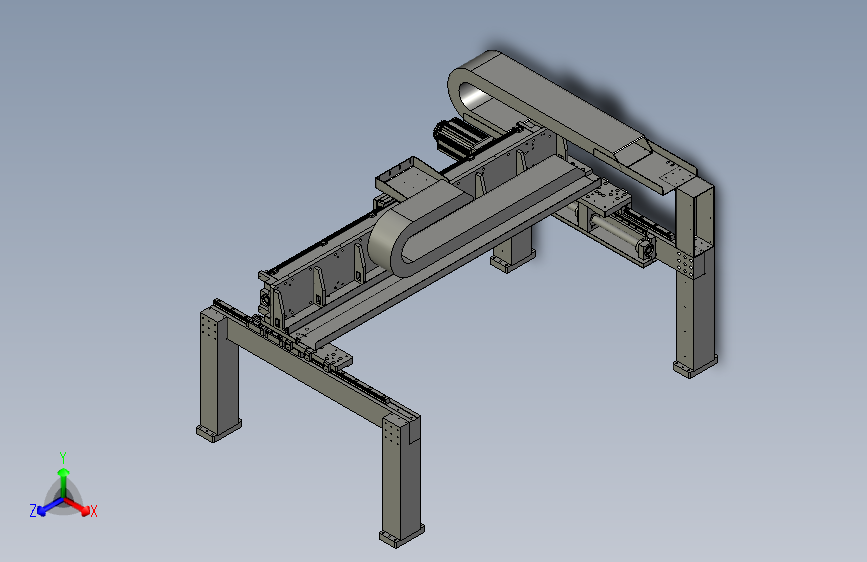Image resolution: width=867 pixels, height=562 pixels.
Task: Select the tall rear right support column
Action: click(x=695, y=279)
